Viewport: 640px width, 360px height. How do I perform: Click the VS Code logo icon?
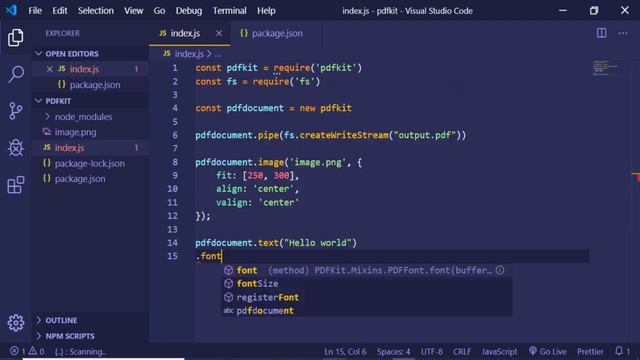coord(11,10)
